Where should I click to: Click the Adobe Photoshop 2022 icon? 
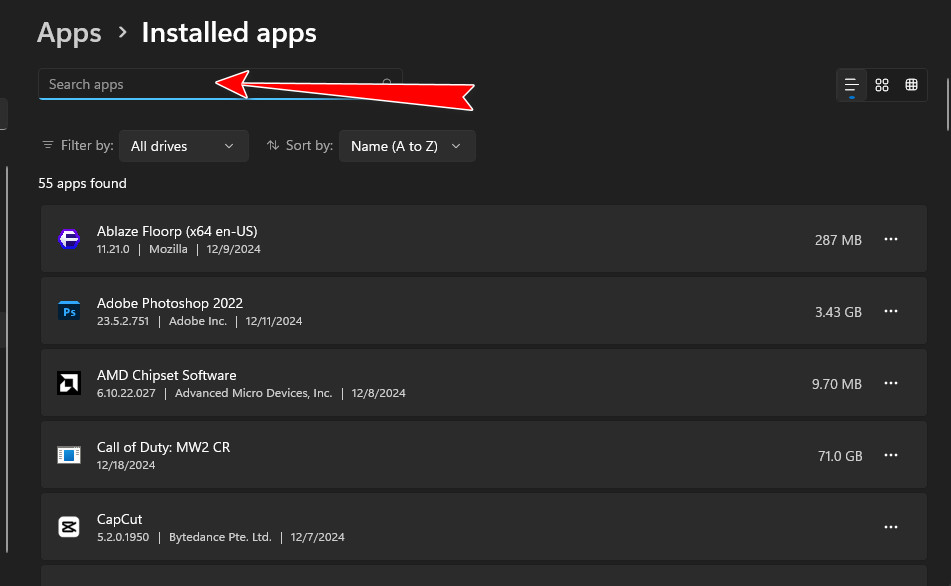pos(69,311)
